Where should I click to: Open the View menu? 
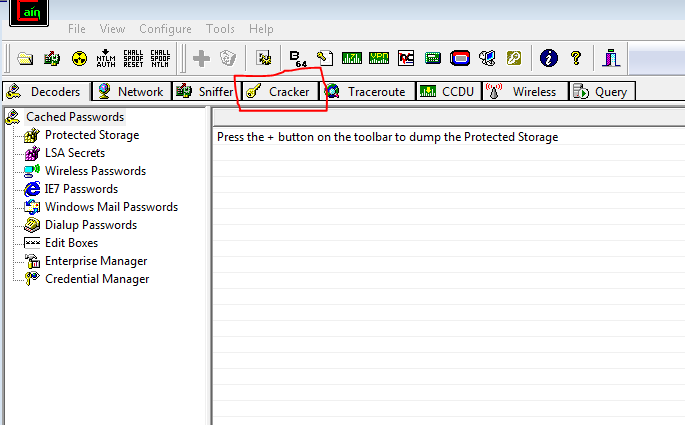[112, 29]
